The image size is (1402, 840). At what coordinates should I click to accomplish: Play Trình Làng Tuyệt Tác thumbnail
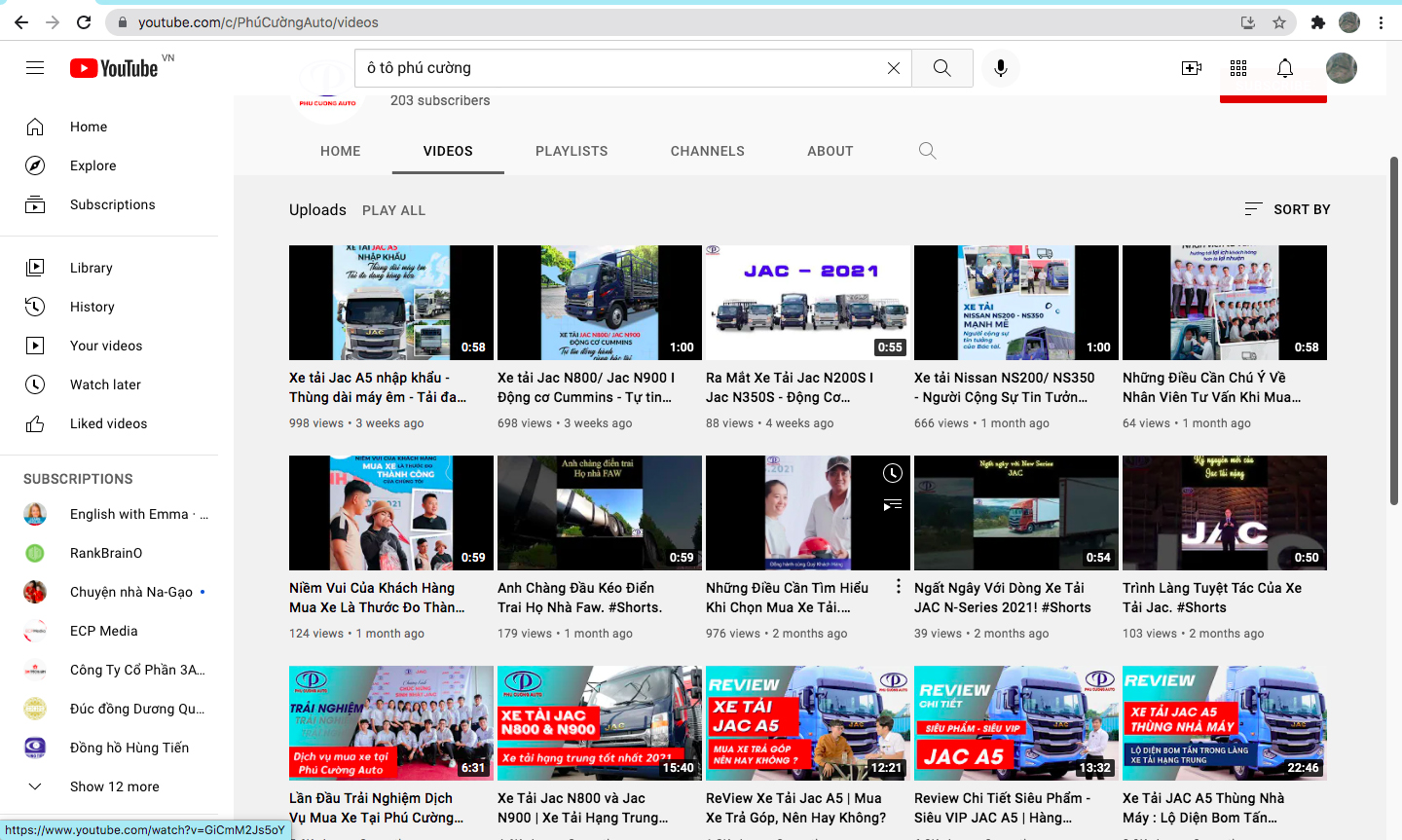pos(1225,513)
